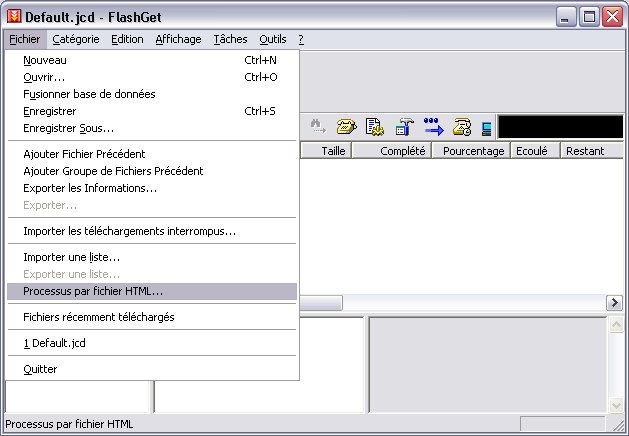Open the Outils menu
The height and width of the screenshot is (436, 629).
pos(273,39)
